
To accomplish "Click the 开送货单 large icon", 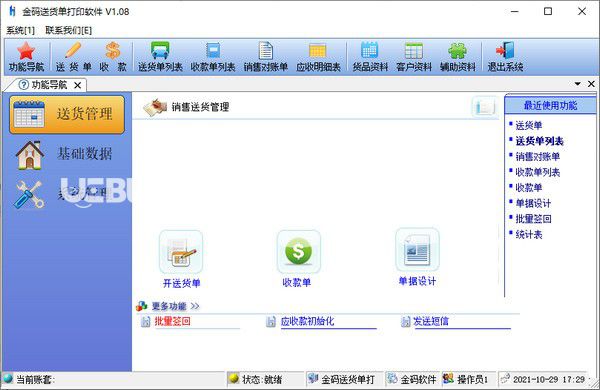I will click(x=181, y=252).
